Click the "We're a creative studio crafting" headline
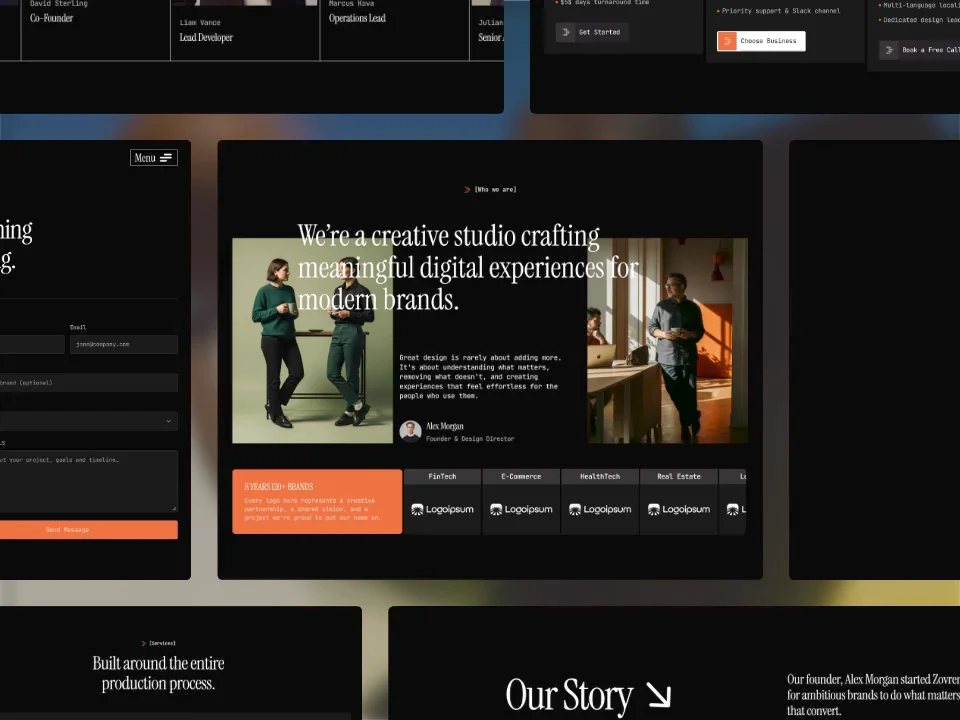 (468, 268)
